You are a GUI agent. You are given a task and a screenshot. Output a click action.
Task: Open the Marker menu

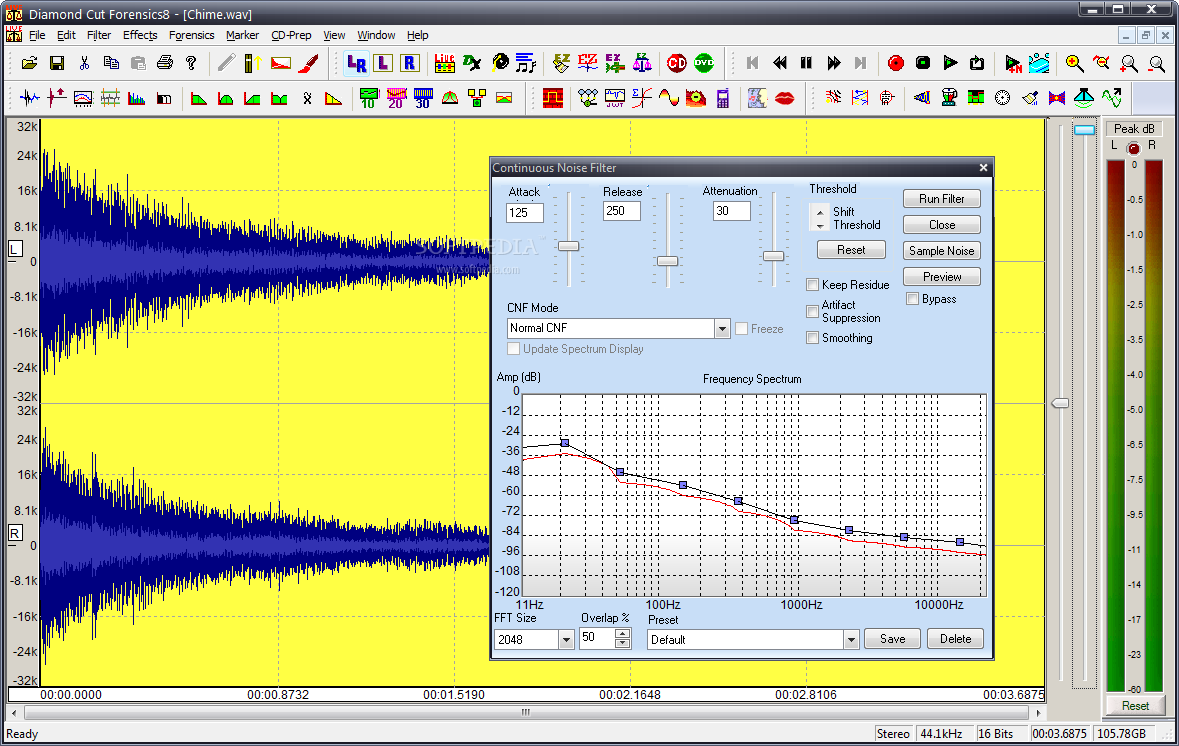(x=242, y=35)
